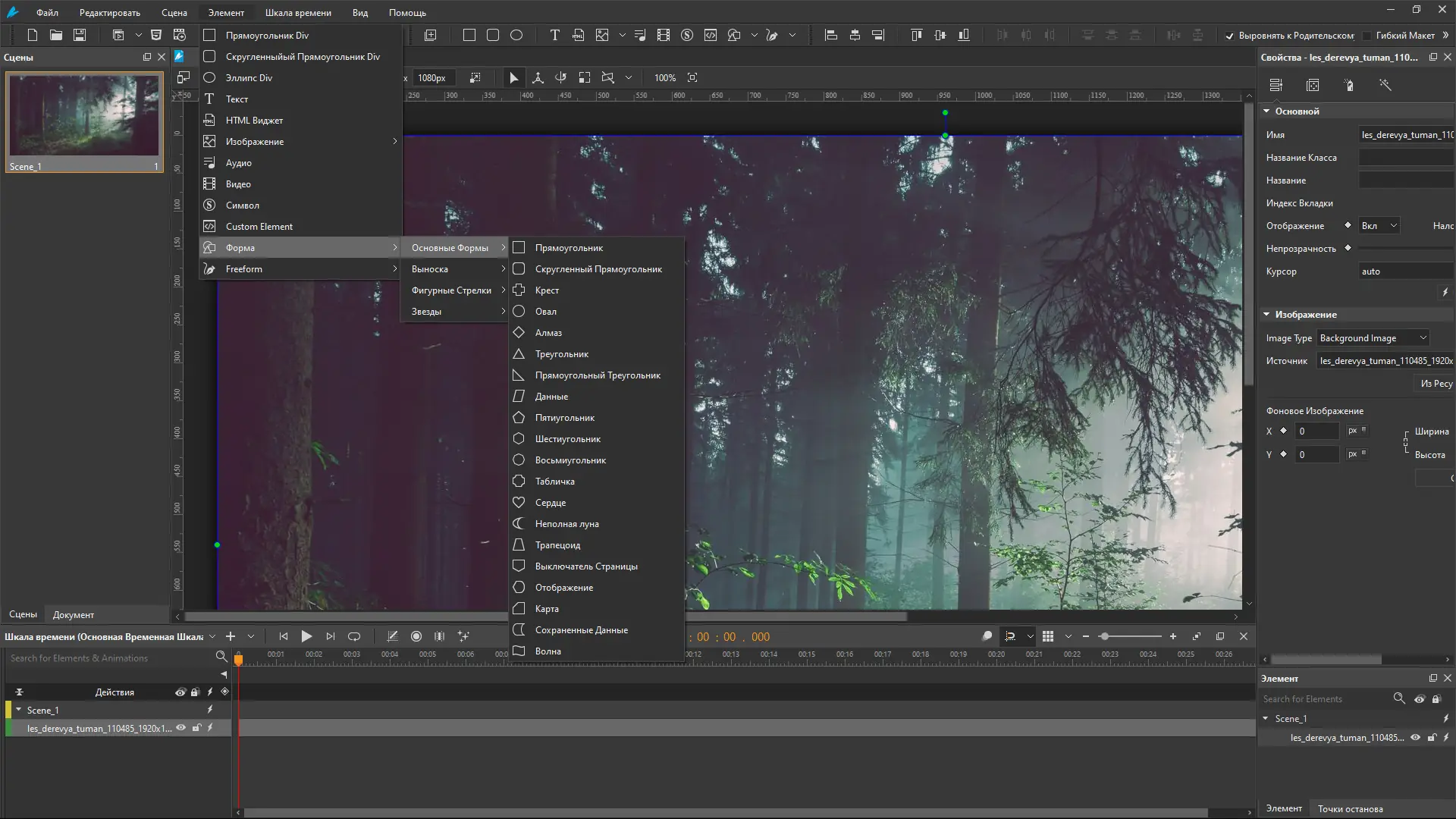
Task: Toggle 'Выровнять к Родительском' checkbox
Action: click(x=1230, y=36)
